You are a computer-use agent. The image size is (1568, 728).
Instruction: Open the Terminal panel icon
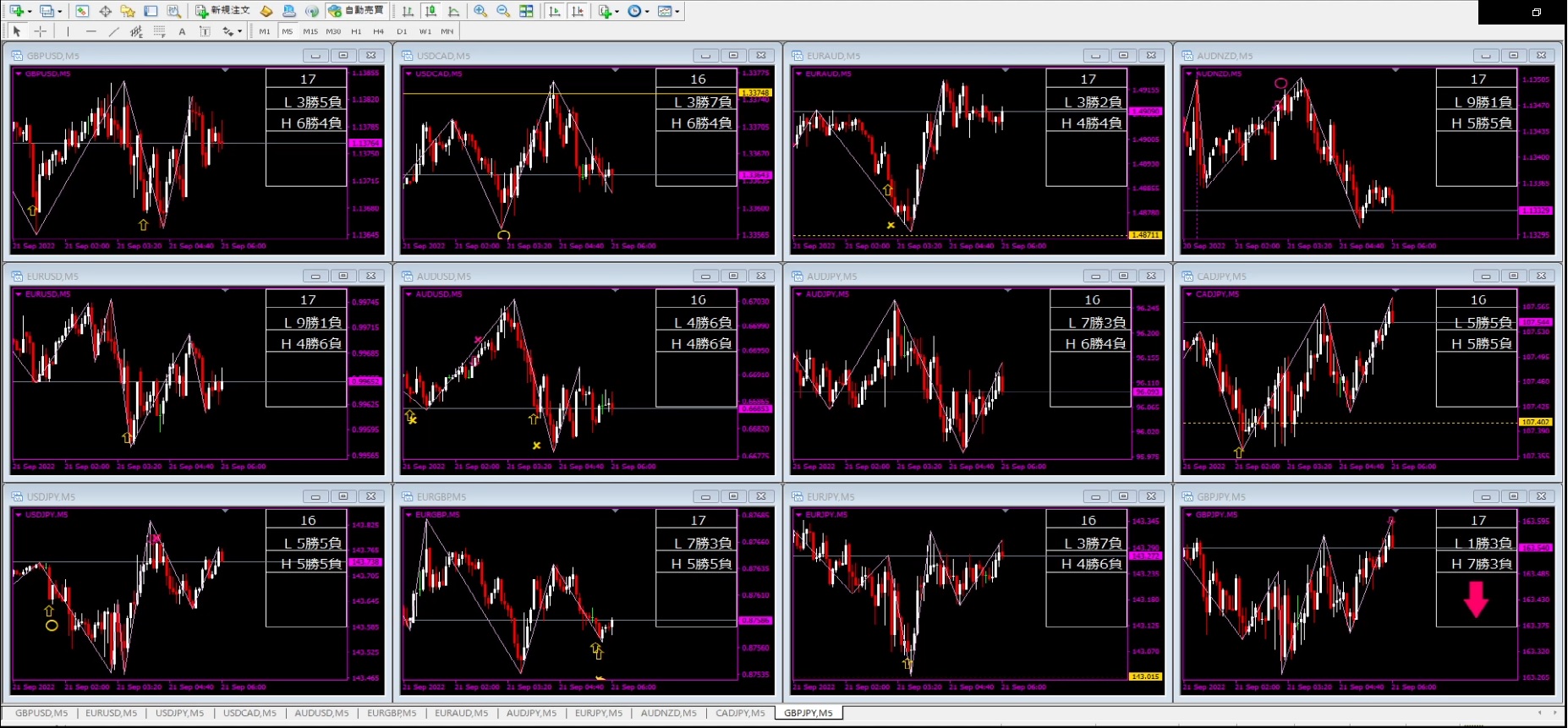[x=151, y=11]
